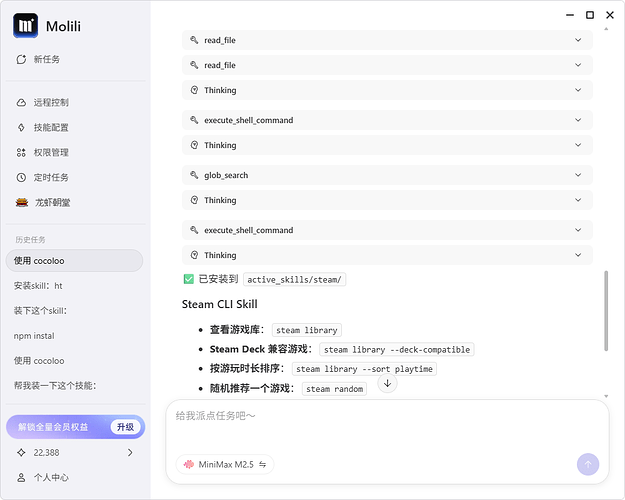
Task: Click the steam library --deck-compatible command
Action: tap(397, 350)
